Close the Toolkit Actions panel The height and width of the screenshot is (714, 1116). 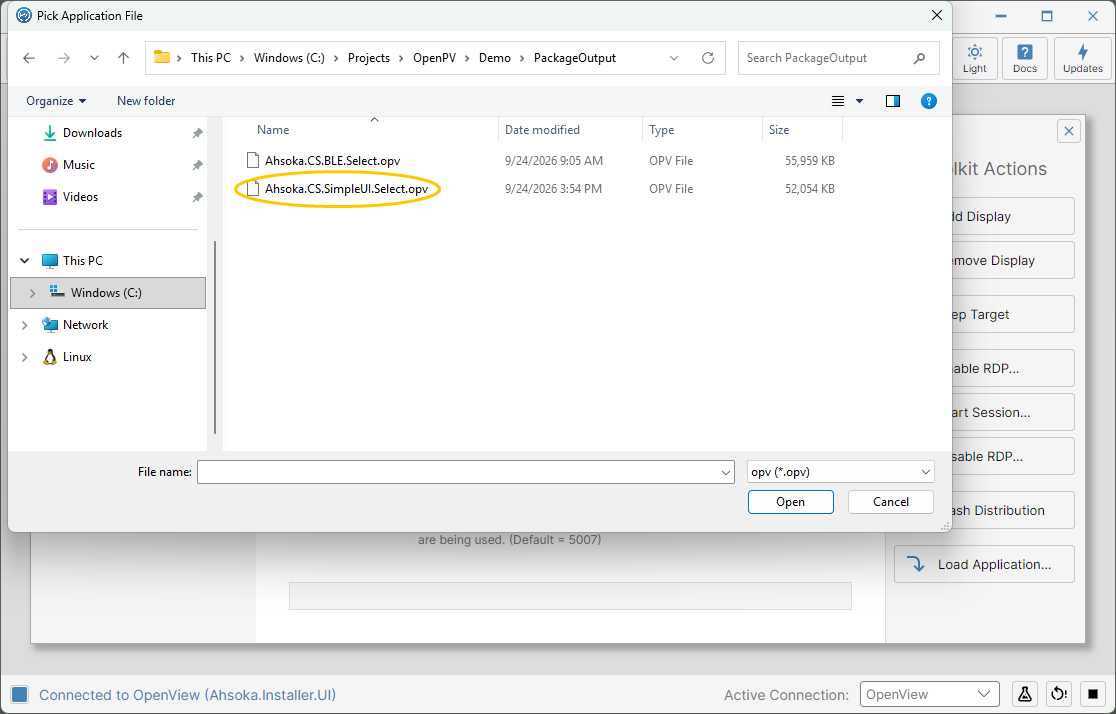(1068, 131)
